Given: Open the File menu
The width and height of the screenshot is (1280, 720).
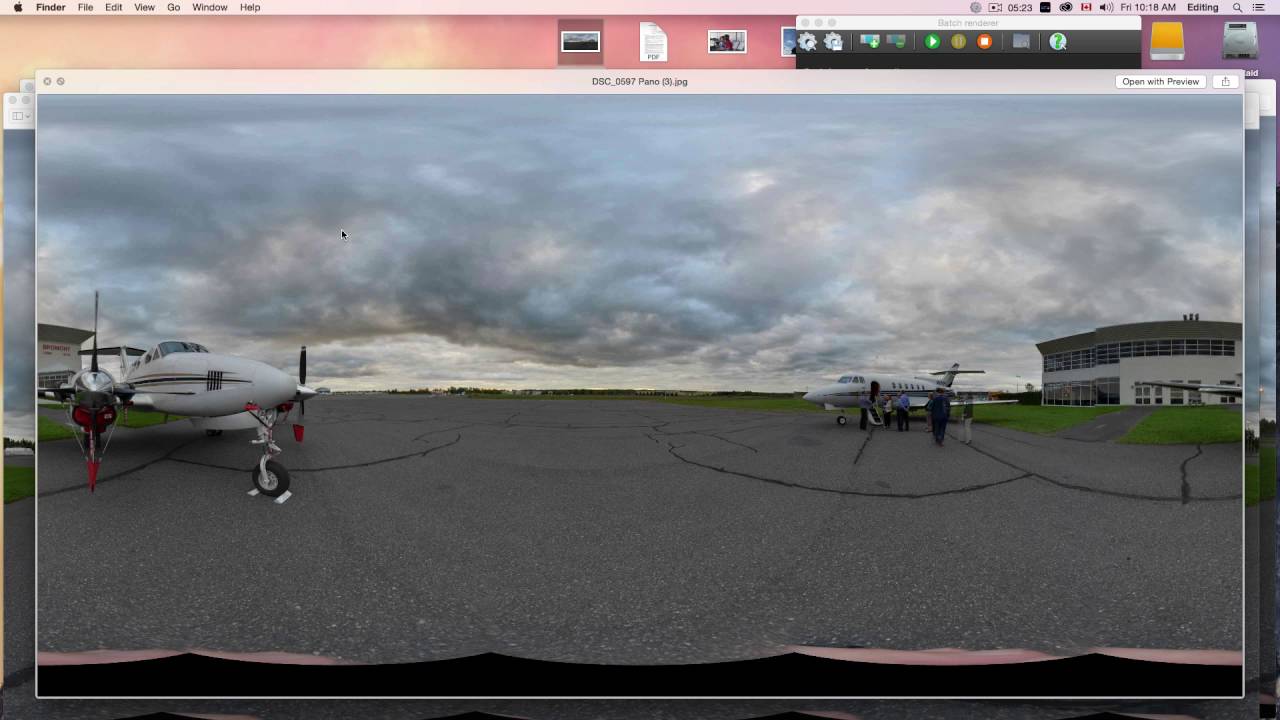Looking at the screenshot, I should point(86,7).
